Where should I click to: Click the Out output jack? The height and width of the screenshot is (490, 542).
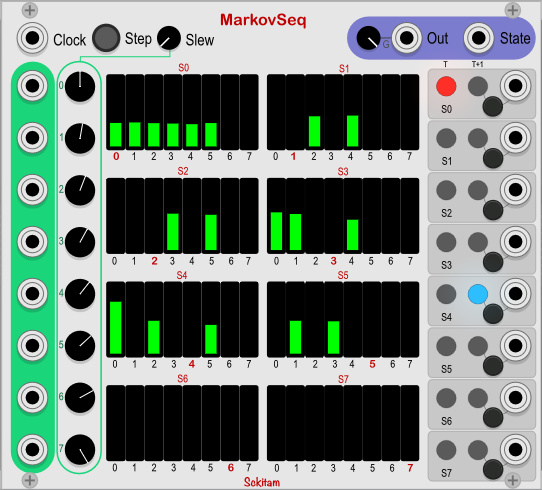406,38
